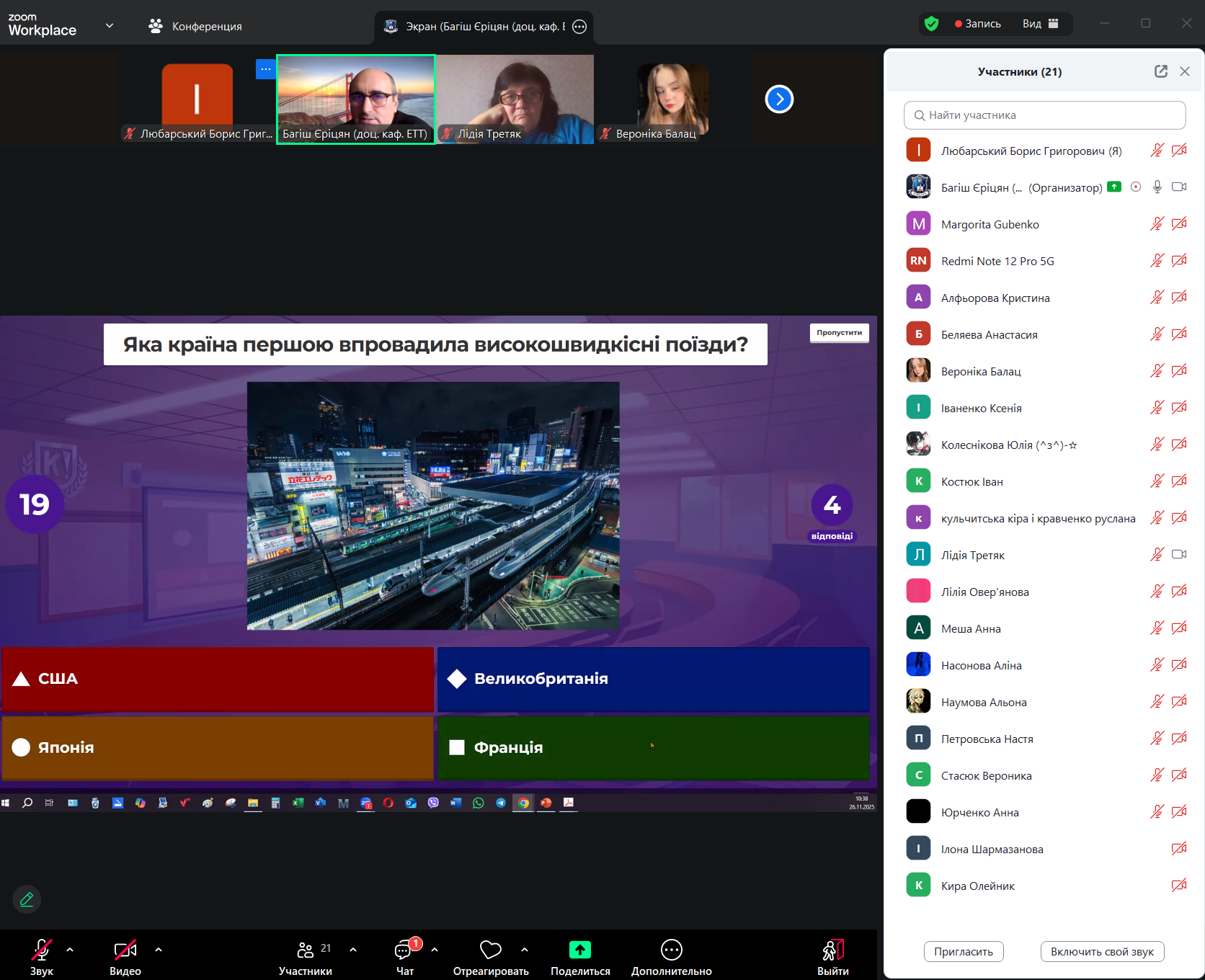Click the Leave meeting icon
The image size is (1205, 980).
(832, 950)
